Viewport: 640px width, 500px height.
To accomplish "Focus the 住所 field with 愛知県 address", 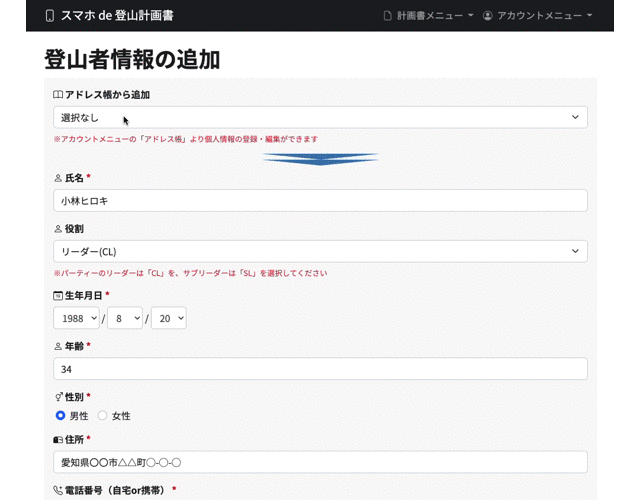I will 320,462.
